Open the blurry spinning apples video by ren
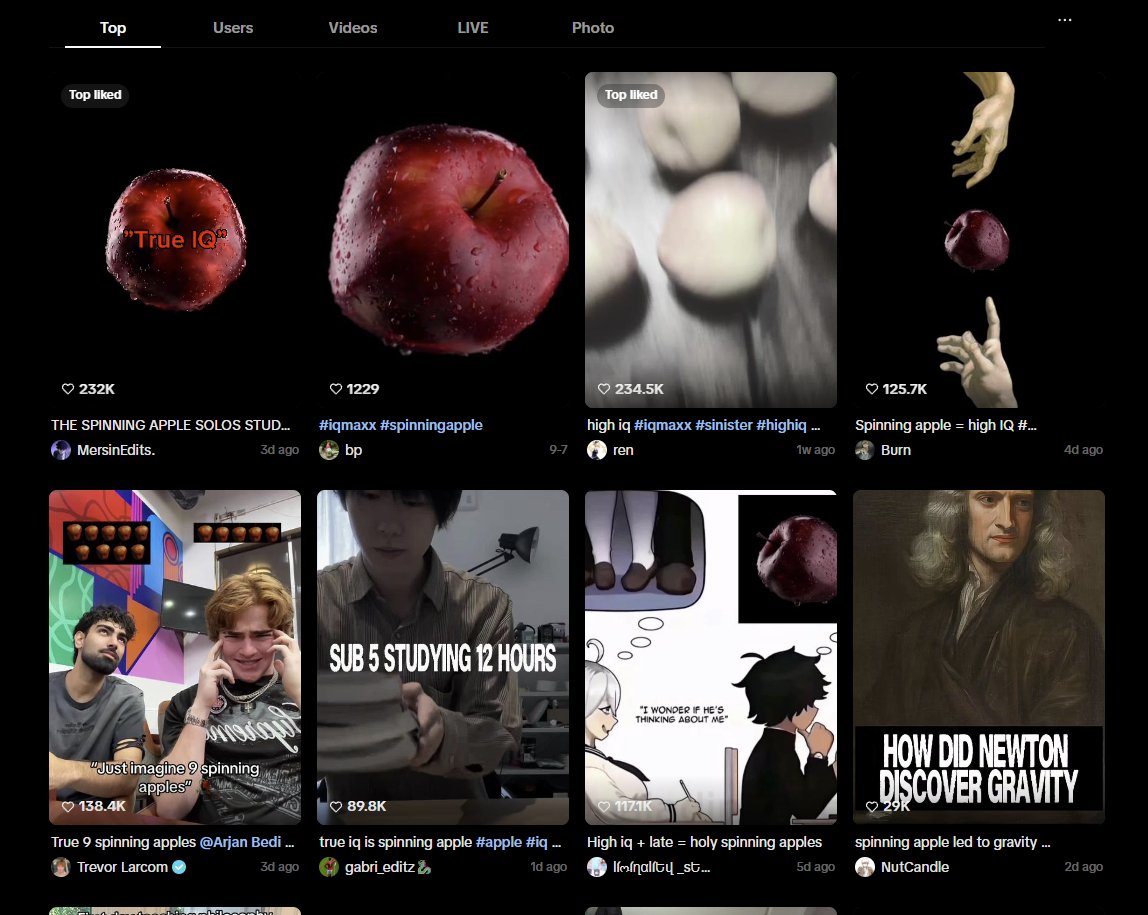Screen dimensions: 1148x915 [x=711, y=239]
